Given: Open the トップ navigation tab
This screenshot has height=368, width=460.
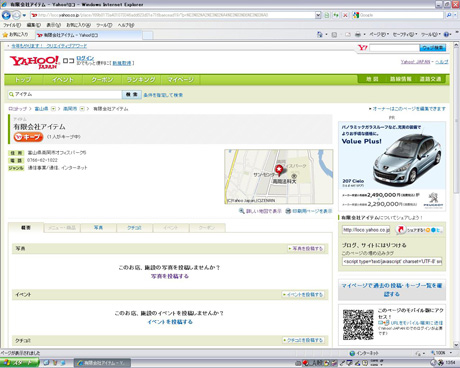Looking at the screenshot, I should pyautogui.click(x=23, y=80).
